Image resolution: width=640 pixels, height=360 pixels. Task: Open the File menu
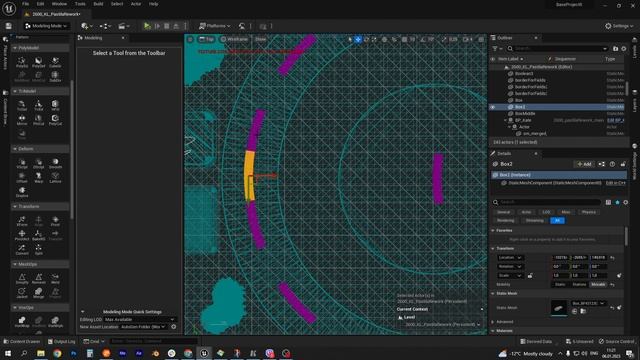[x=25, y=4]
